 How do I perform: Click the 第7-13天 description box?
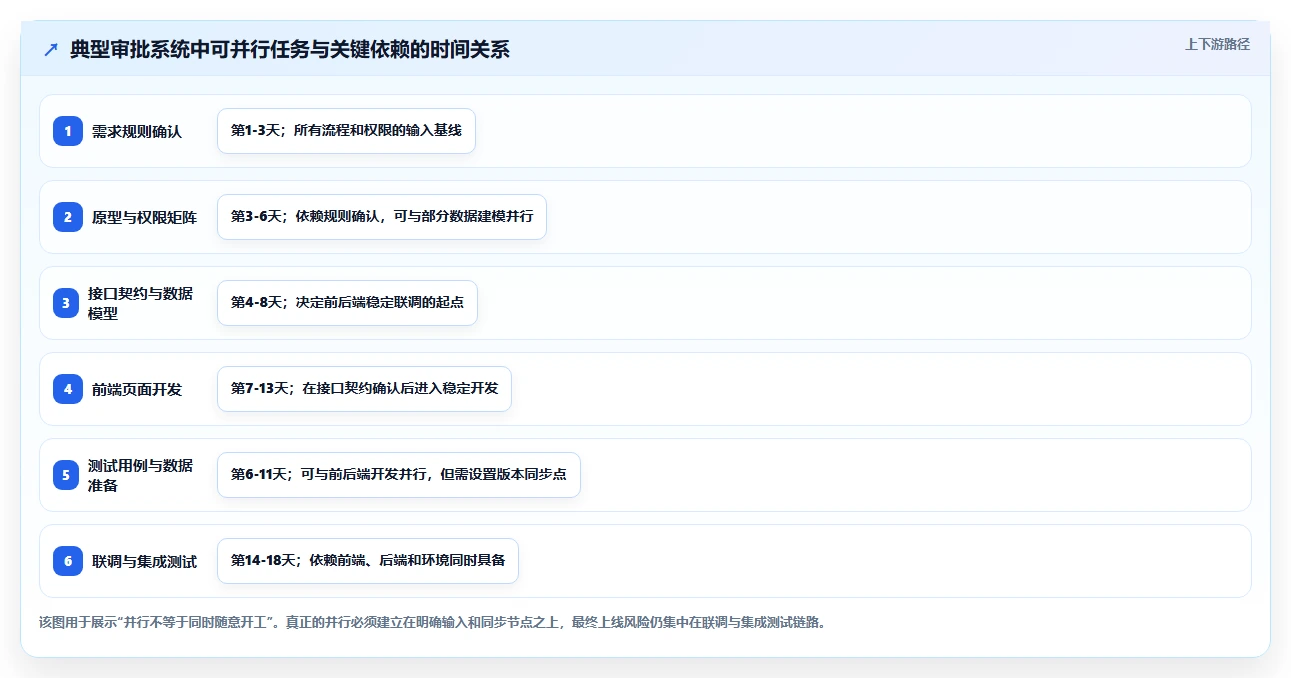tap(364, 389)
